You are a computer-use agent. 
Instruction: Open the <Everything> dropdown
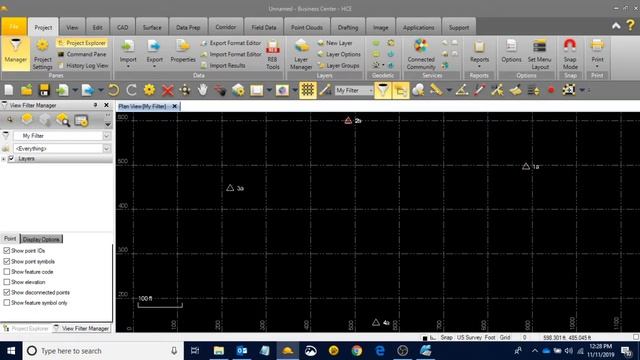[107, 149]
